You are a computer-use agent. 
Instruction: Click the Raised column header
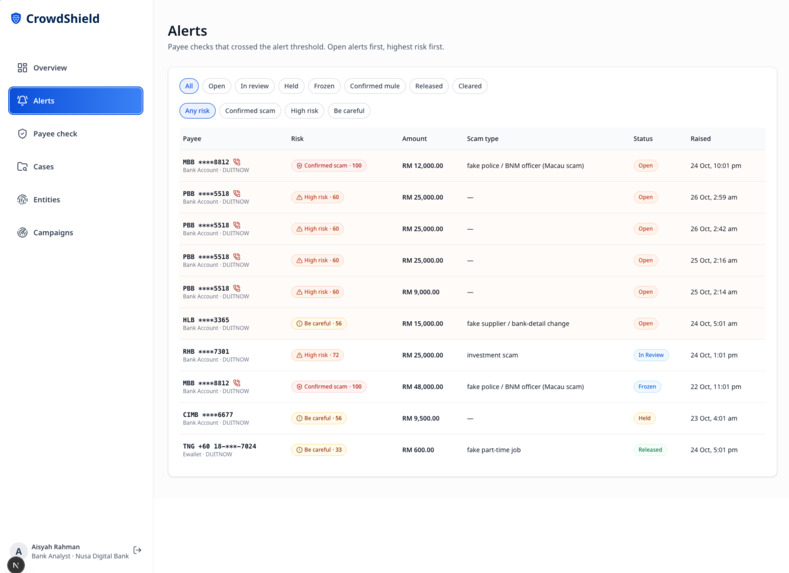tap(700, 139)
